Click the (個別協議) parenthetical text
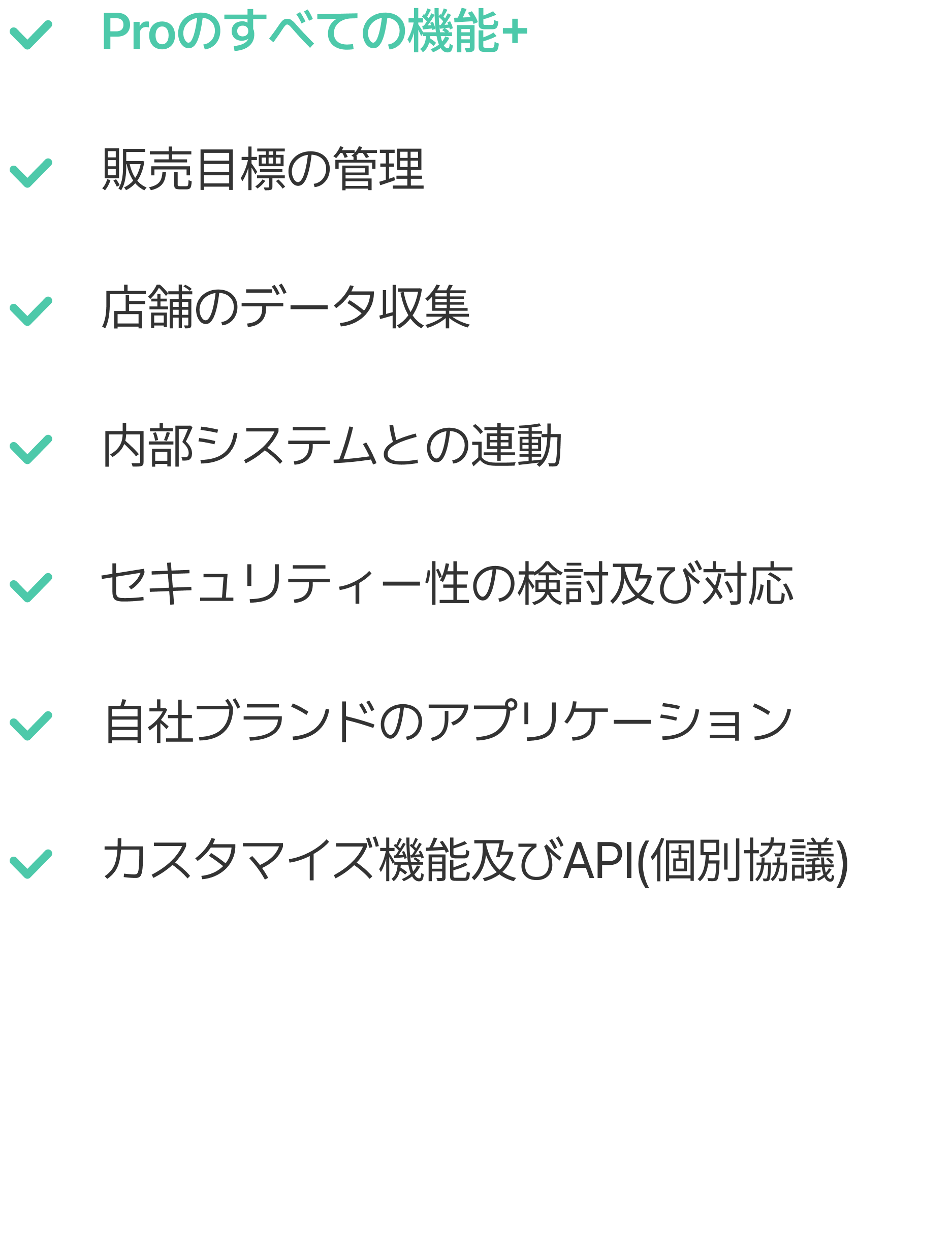 point(742,862)
